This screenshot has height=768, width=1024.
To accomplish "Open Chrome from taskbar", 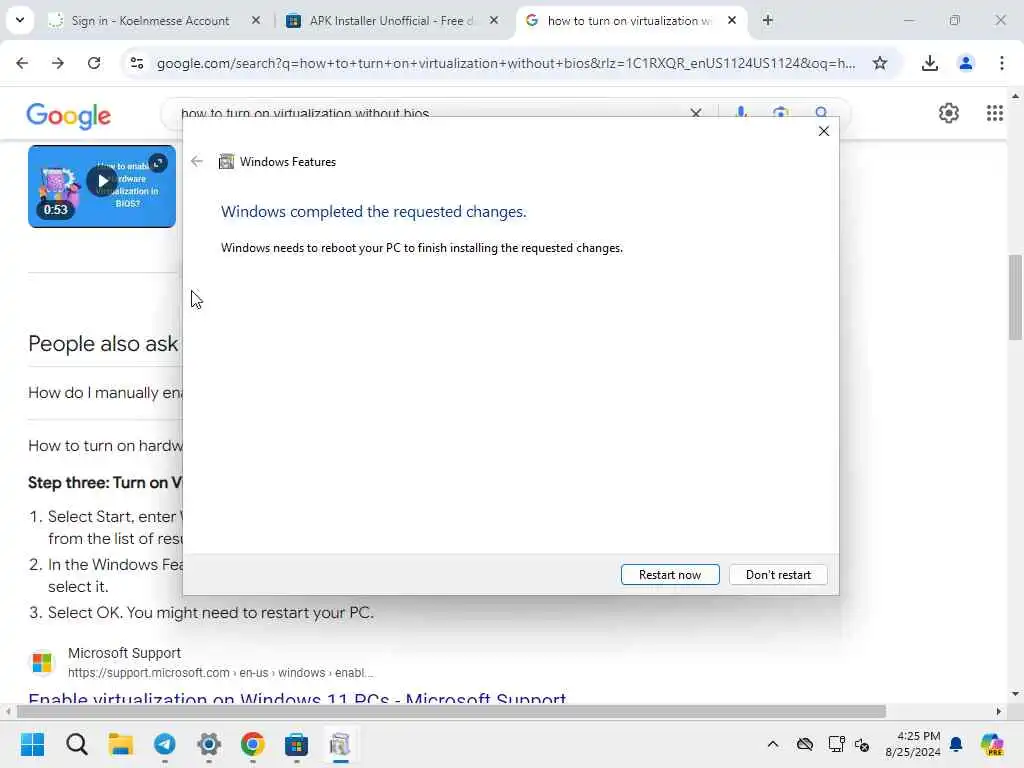I will [253, 744].
